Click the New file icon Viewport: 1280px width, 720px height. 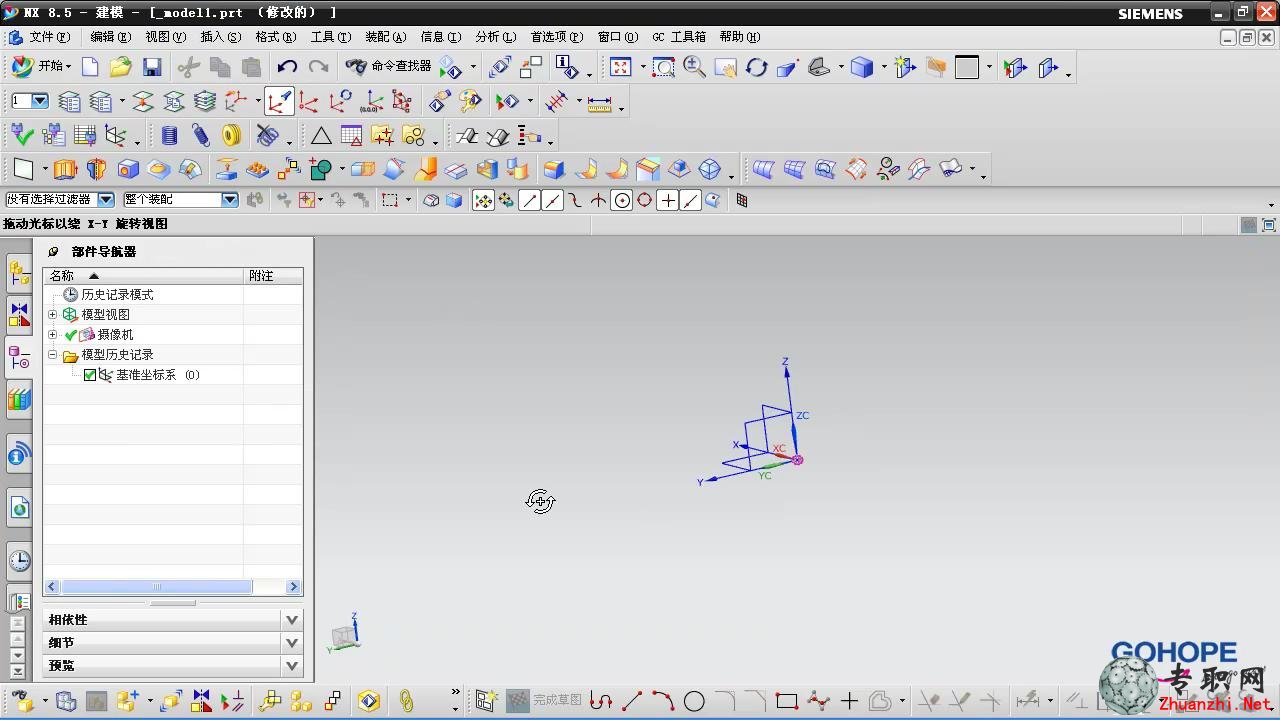pos(90,67)
